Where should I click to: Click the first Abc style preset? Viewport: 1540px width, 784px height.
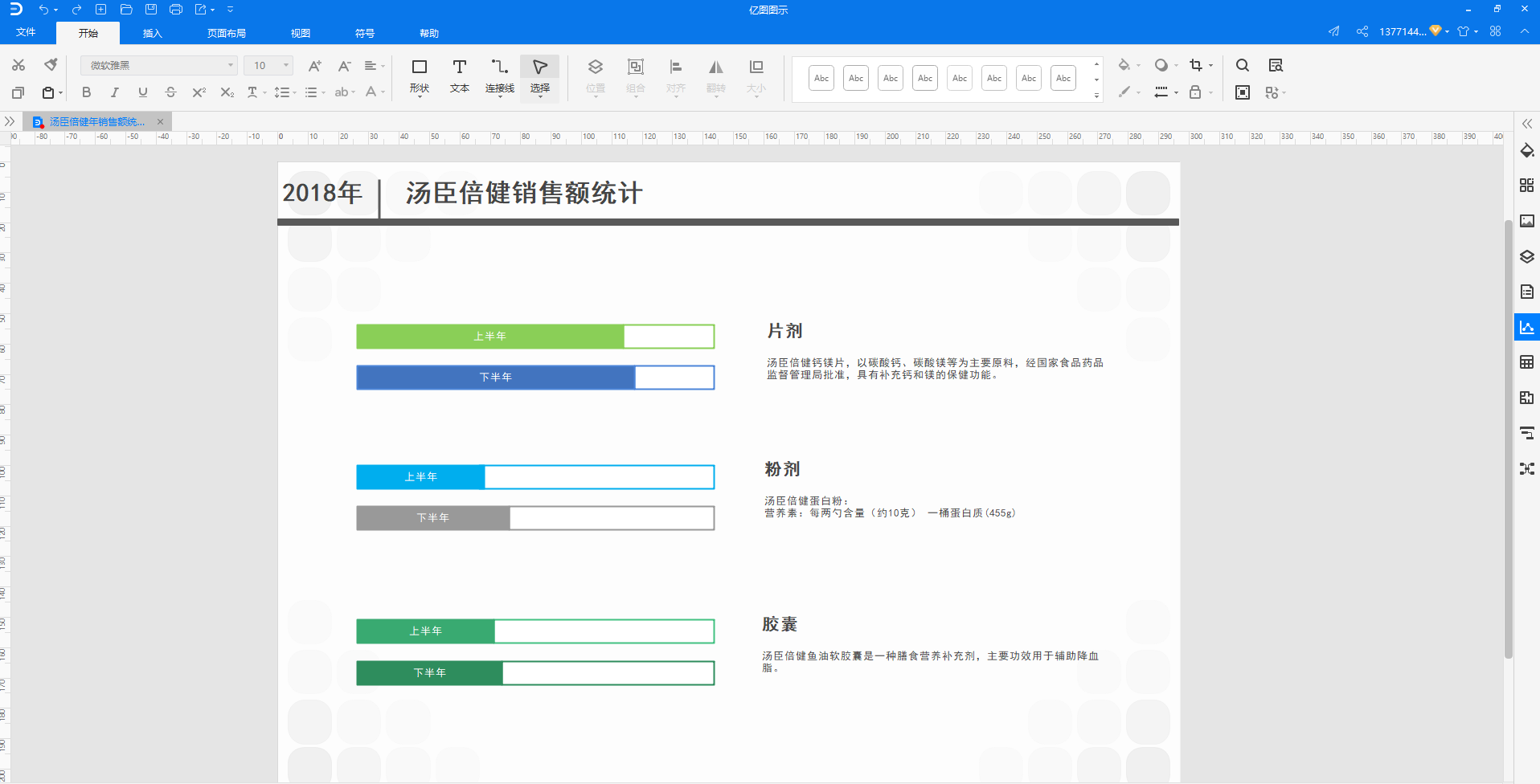[821, 78]
